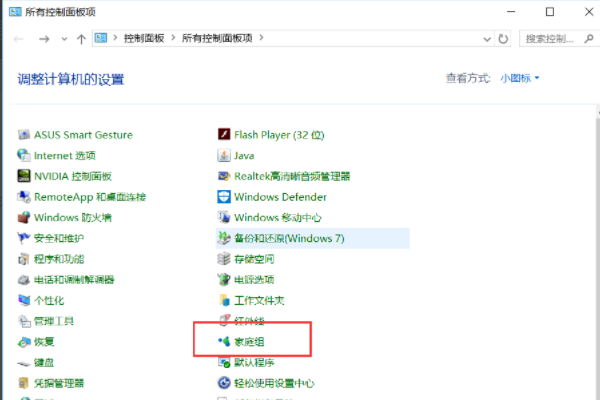The height and width of the screenshot is (400, 600).
Task: Open the address bar history dropdown
Action: (487, 39)
